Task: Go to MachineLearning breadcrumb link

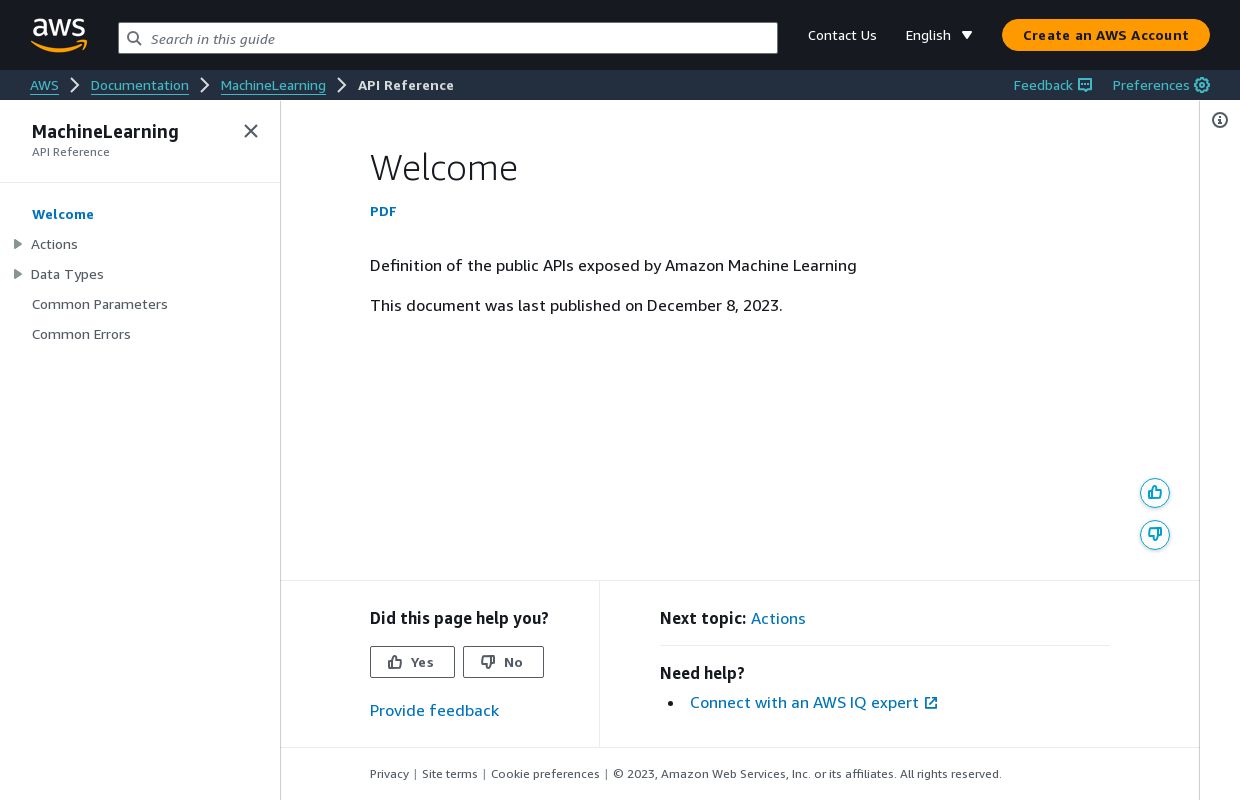Action: coord(273,85)
